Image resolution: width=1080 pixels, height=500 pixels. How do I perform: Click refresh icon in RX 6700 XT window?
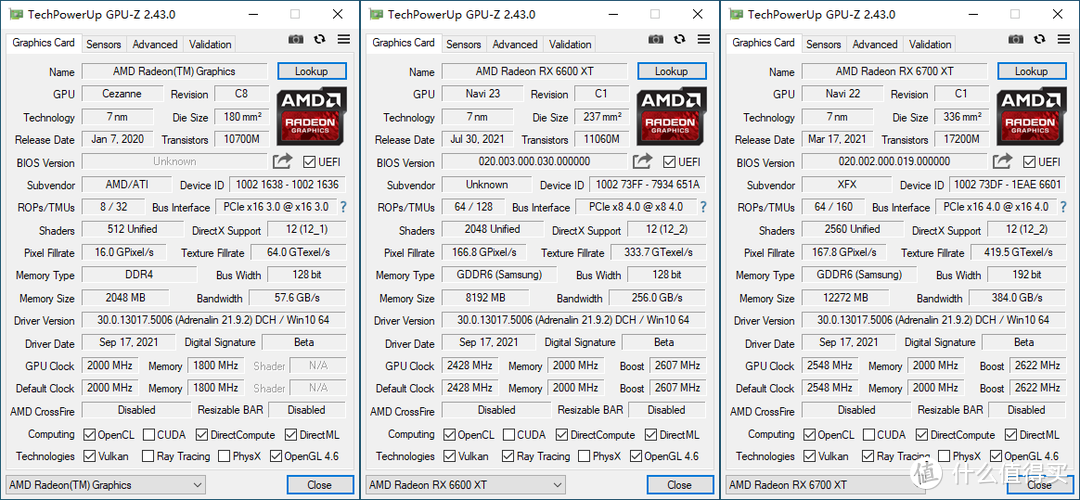[x=1040, y=39]
